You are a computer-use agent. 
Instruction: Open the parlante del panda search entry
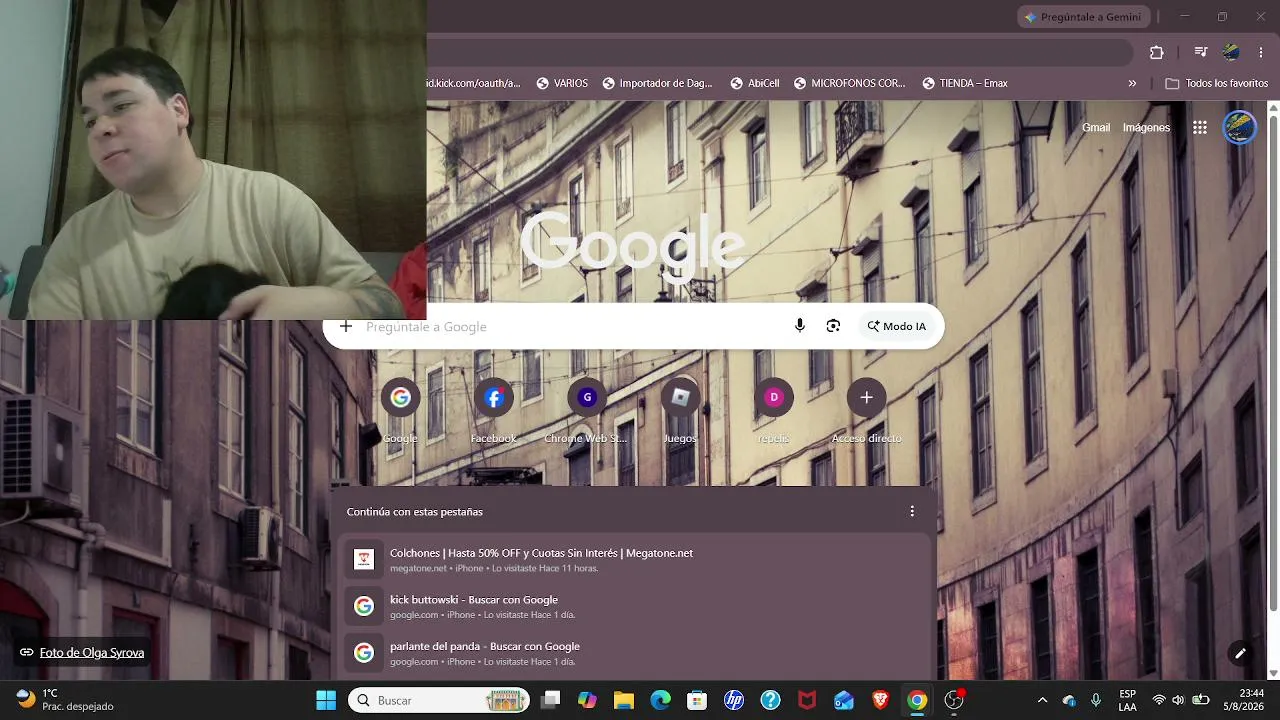coord(634,653)
